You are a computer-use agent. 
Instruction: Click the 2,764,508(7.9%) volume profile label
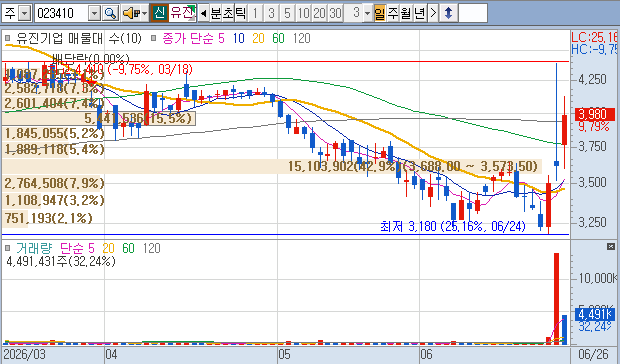click(x=54, y=183)
